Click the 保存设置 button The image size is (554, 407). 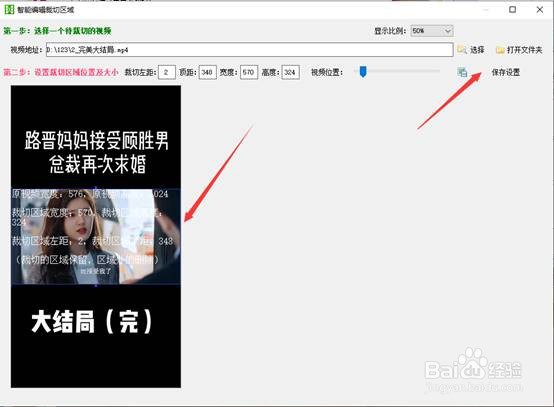click(x=506, y=72)
